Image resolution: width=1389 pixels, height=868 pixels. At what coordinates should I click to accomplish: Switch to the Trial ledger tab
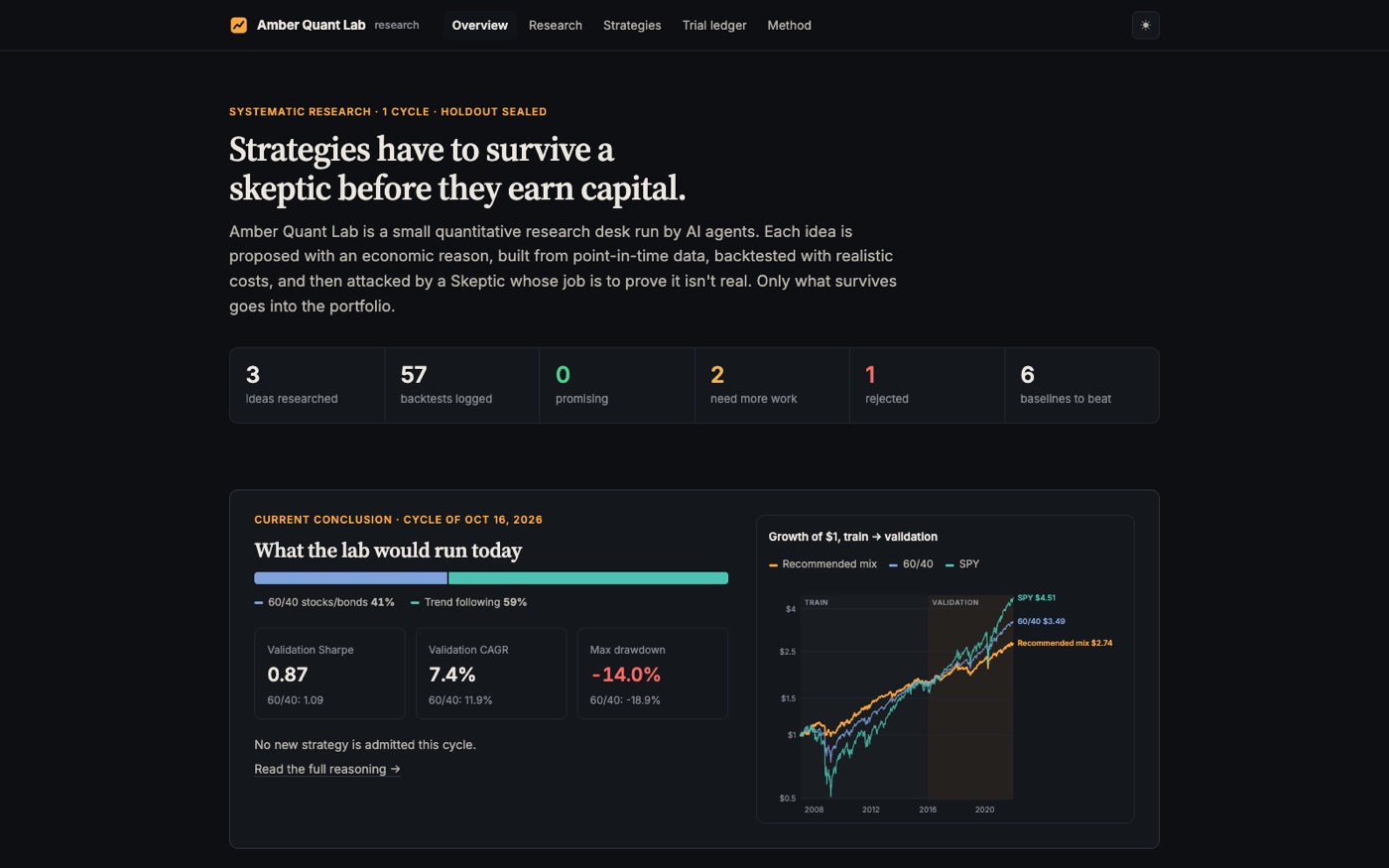point(714,25)
